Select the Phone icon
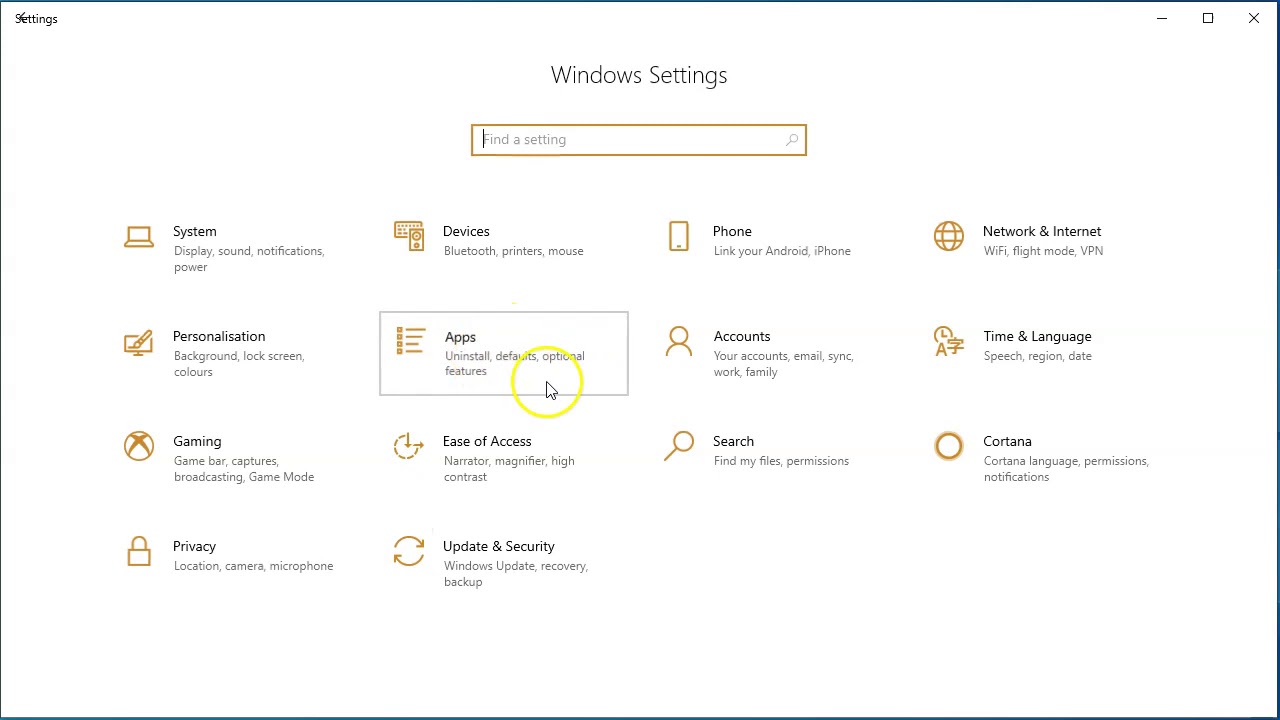The image size is (1280, 720). (x=679, y=236)
